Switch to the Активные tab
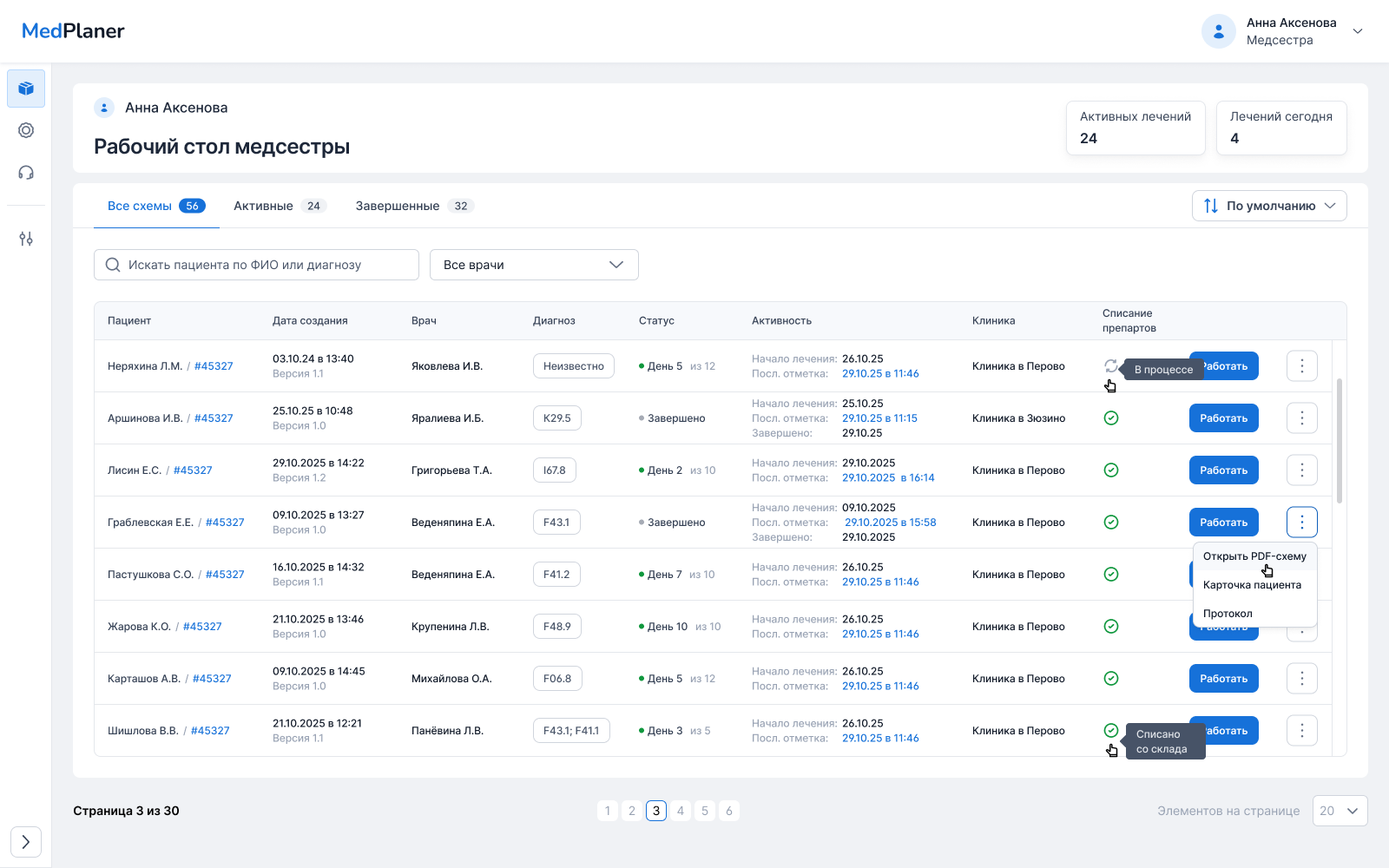The image size is (1389, 868). tap(278, 206)
